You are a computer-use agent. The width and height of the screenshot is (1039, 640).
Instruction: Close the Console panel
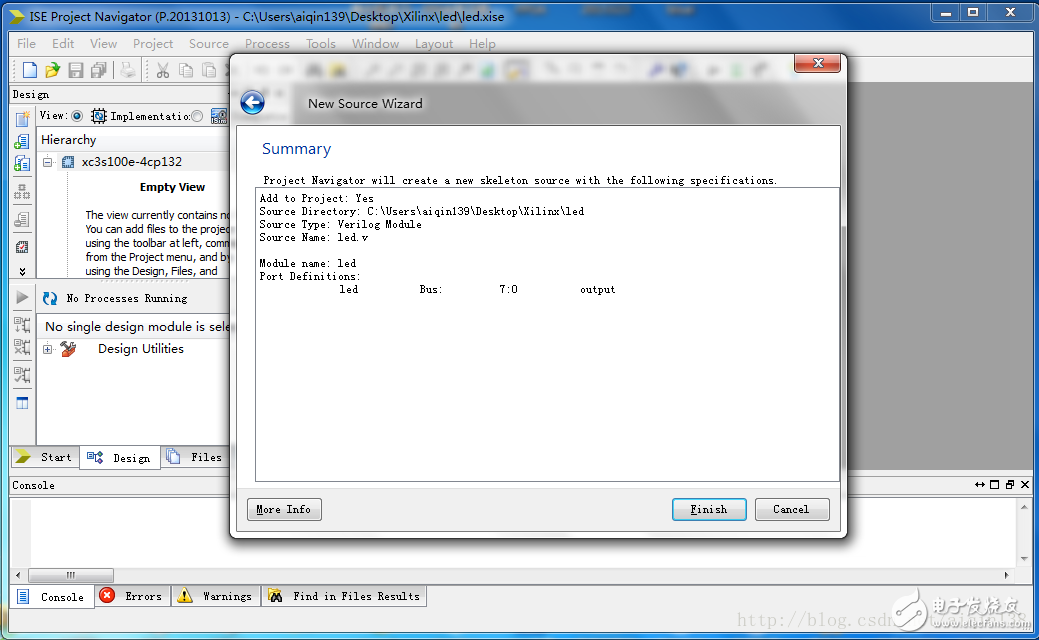pyautogui.click(x=1025, y=485)
